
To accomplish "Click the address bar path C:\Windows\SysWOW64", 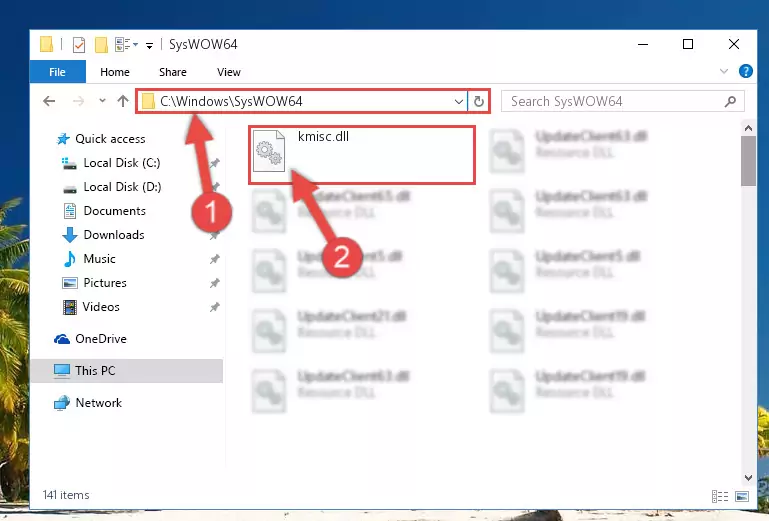I will [x=231, y=102].
